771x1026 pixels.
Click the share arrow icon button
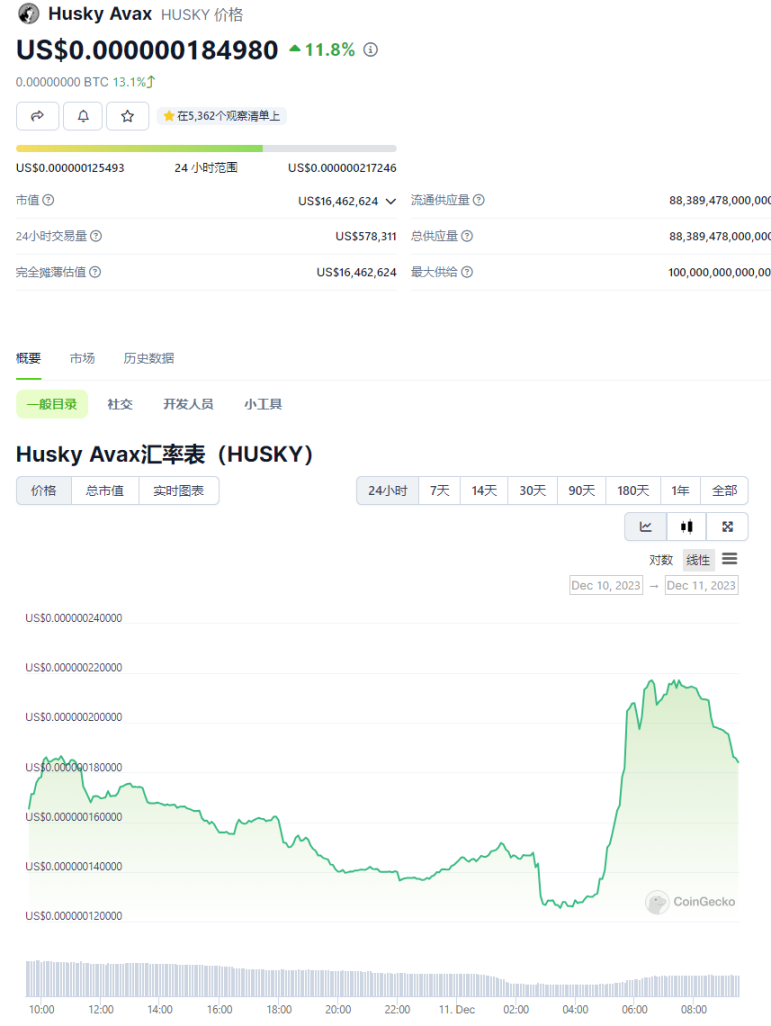tap(37, 116)
